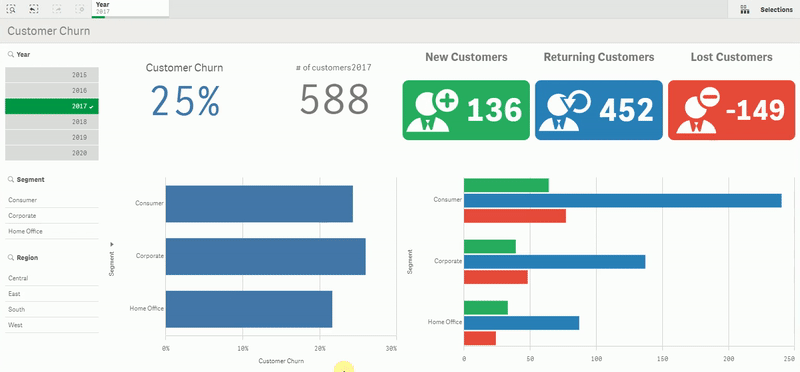Select the Corporate bar in churn chart
Image resolution: width=800 pixels, height=372 pixels.
point(265,256)
